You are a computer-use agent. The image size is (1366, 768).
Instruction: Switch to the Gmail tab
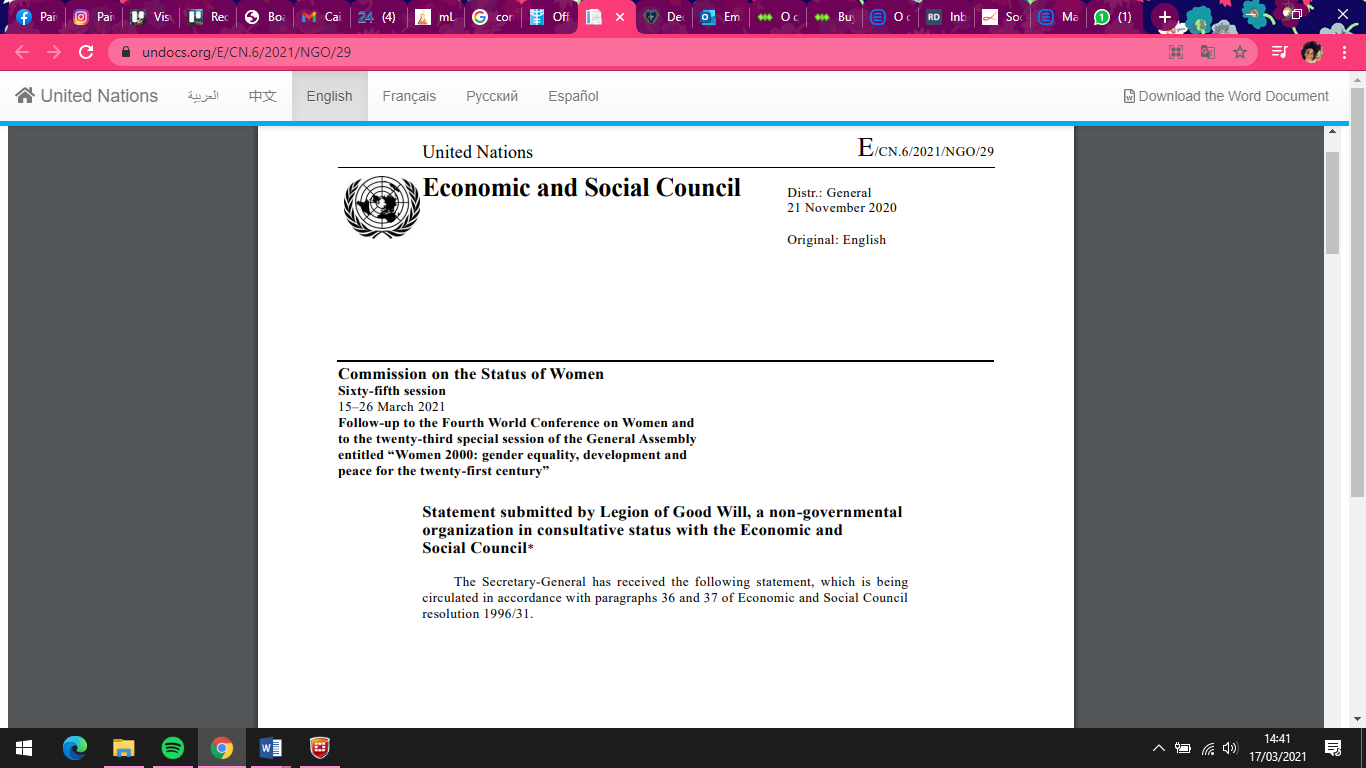(x=322, y=17)
